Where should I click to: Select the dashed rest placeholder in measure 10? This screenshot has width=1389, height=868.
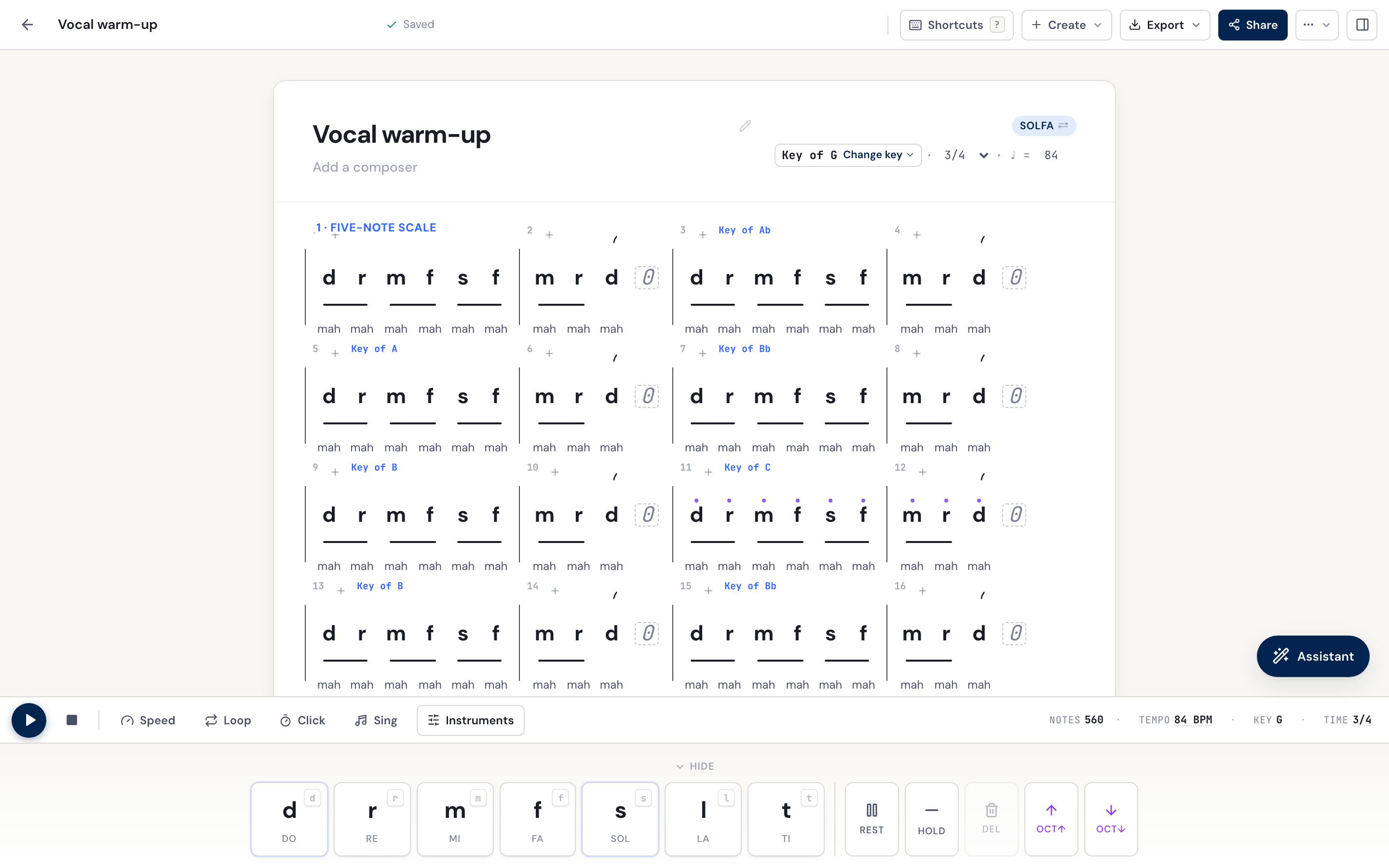tap(647, 515)
